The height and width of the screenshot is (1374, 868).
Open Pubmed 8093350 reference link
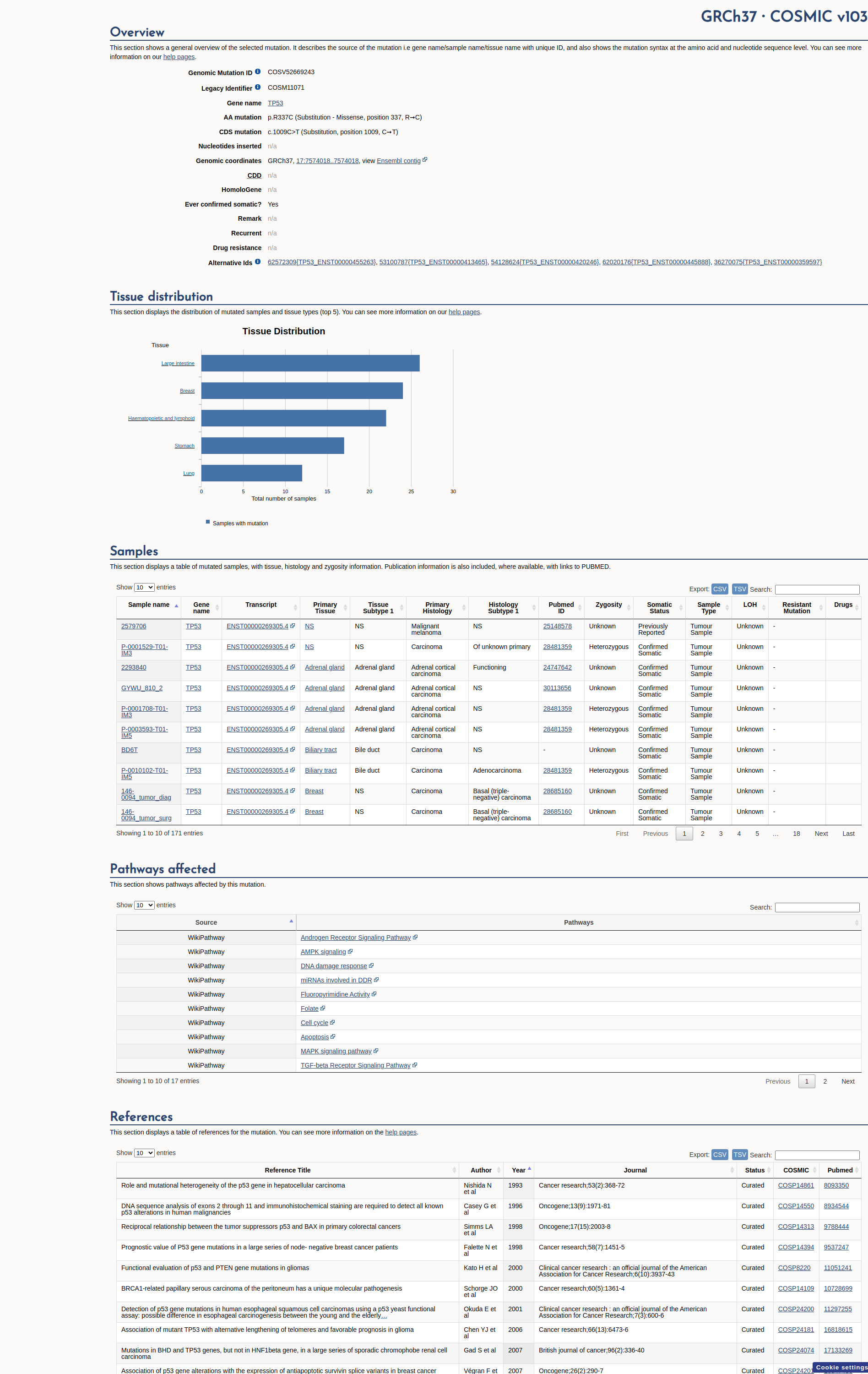click(836, 1185)
